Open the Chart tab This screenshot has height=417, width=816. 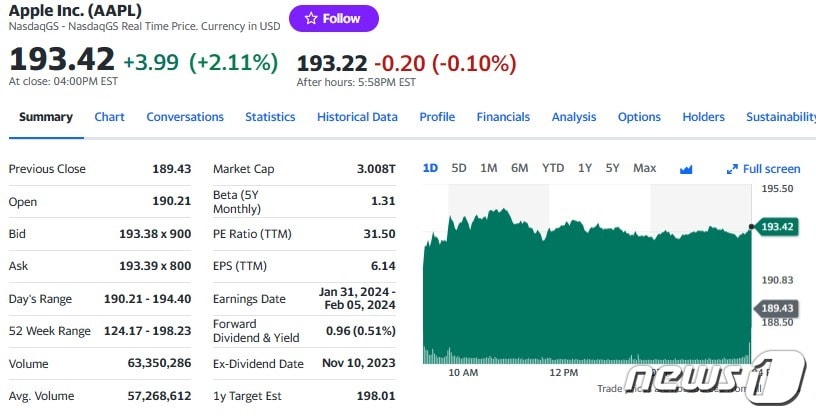point(110,117)
